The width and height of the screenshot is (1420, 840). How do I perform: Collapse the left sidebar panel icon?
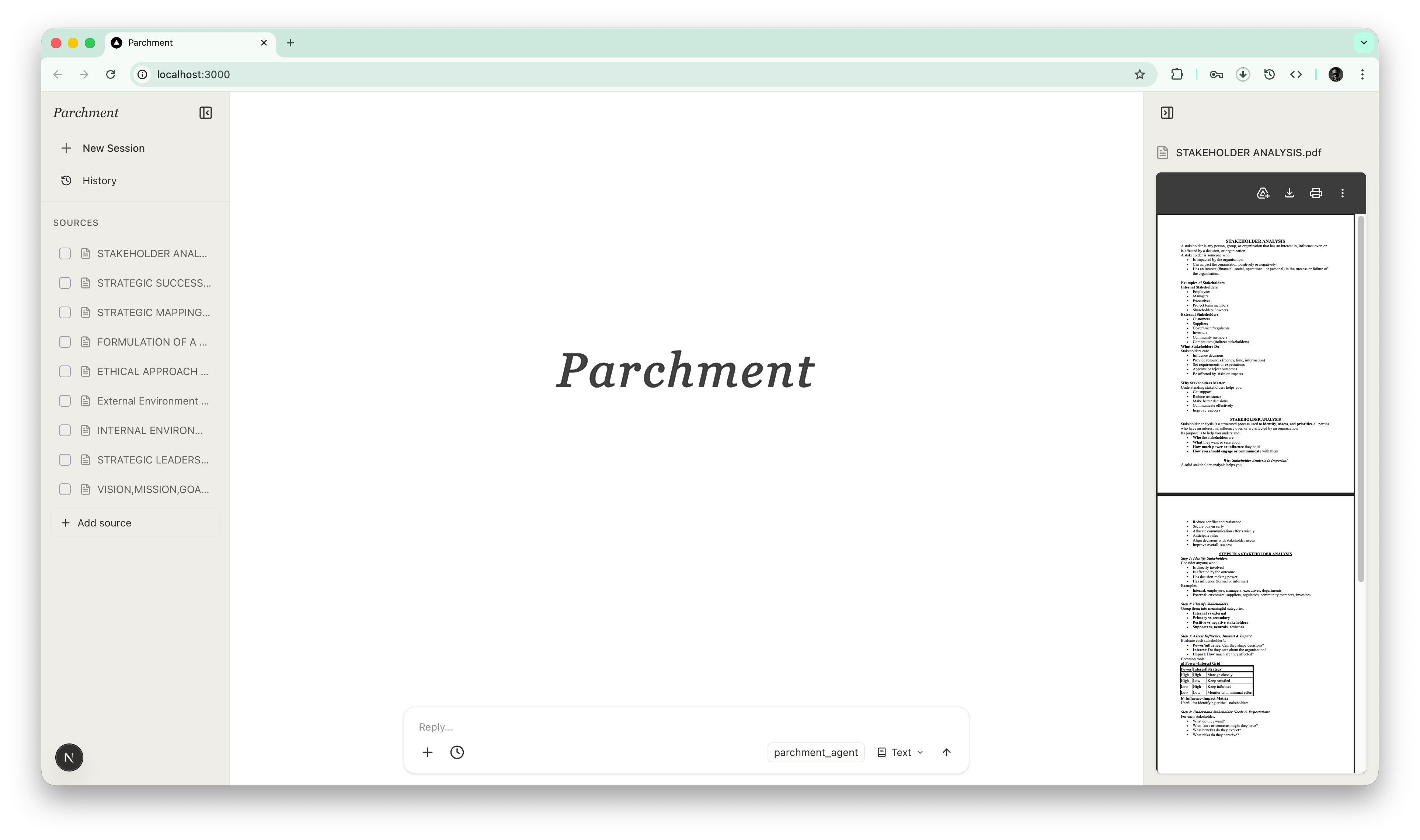point(206,113)
